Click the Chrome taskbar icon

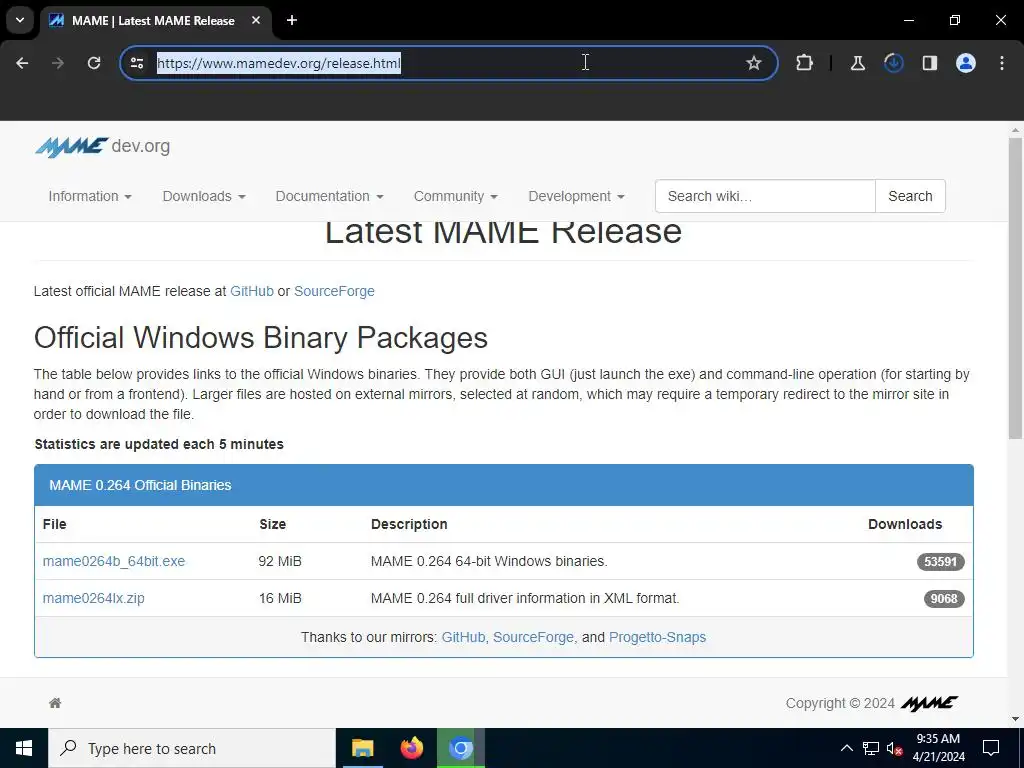pos(460,748)
